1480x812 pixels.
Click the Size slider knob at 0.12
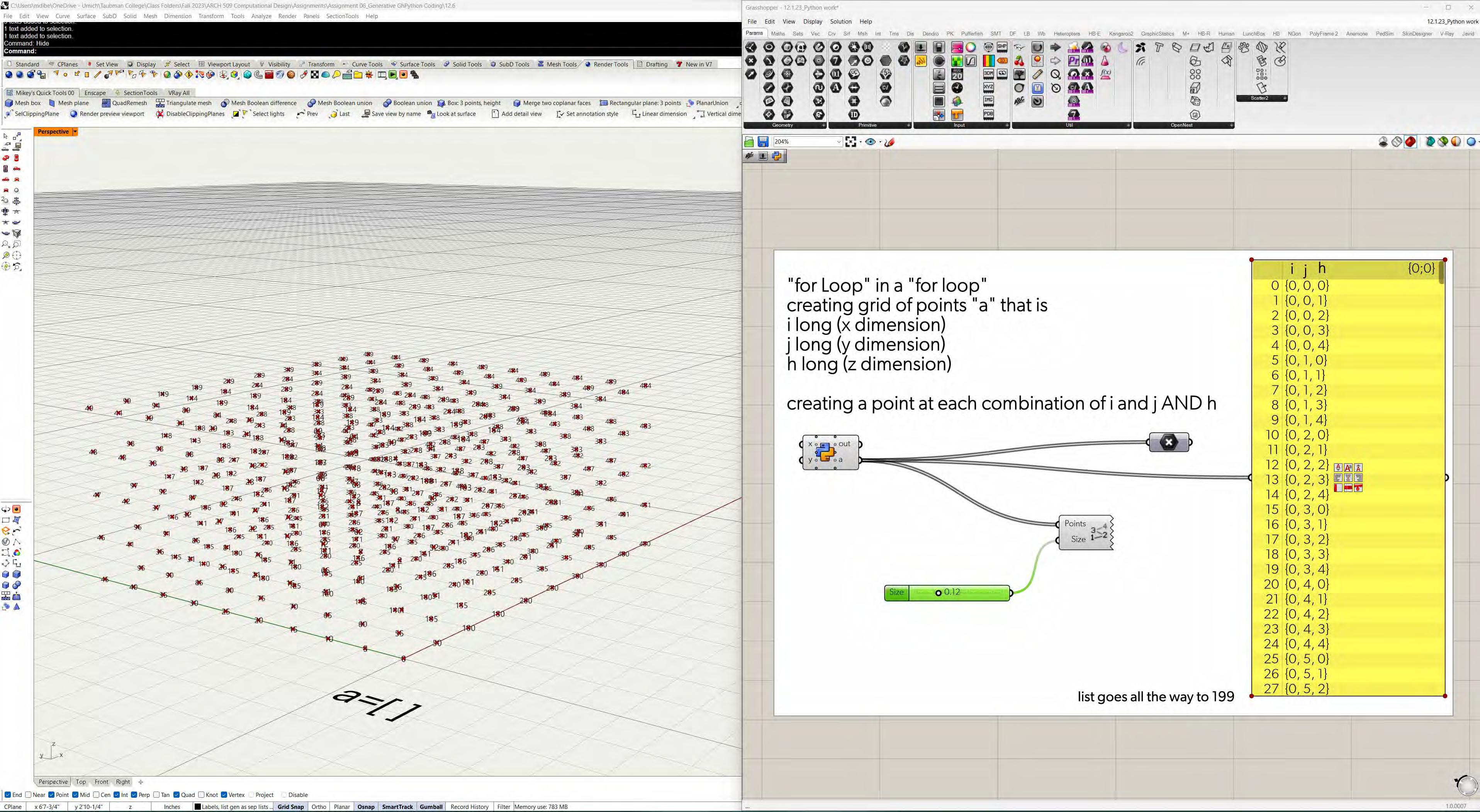938,593
